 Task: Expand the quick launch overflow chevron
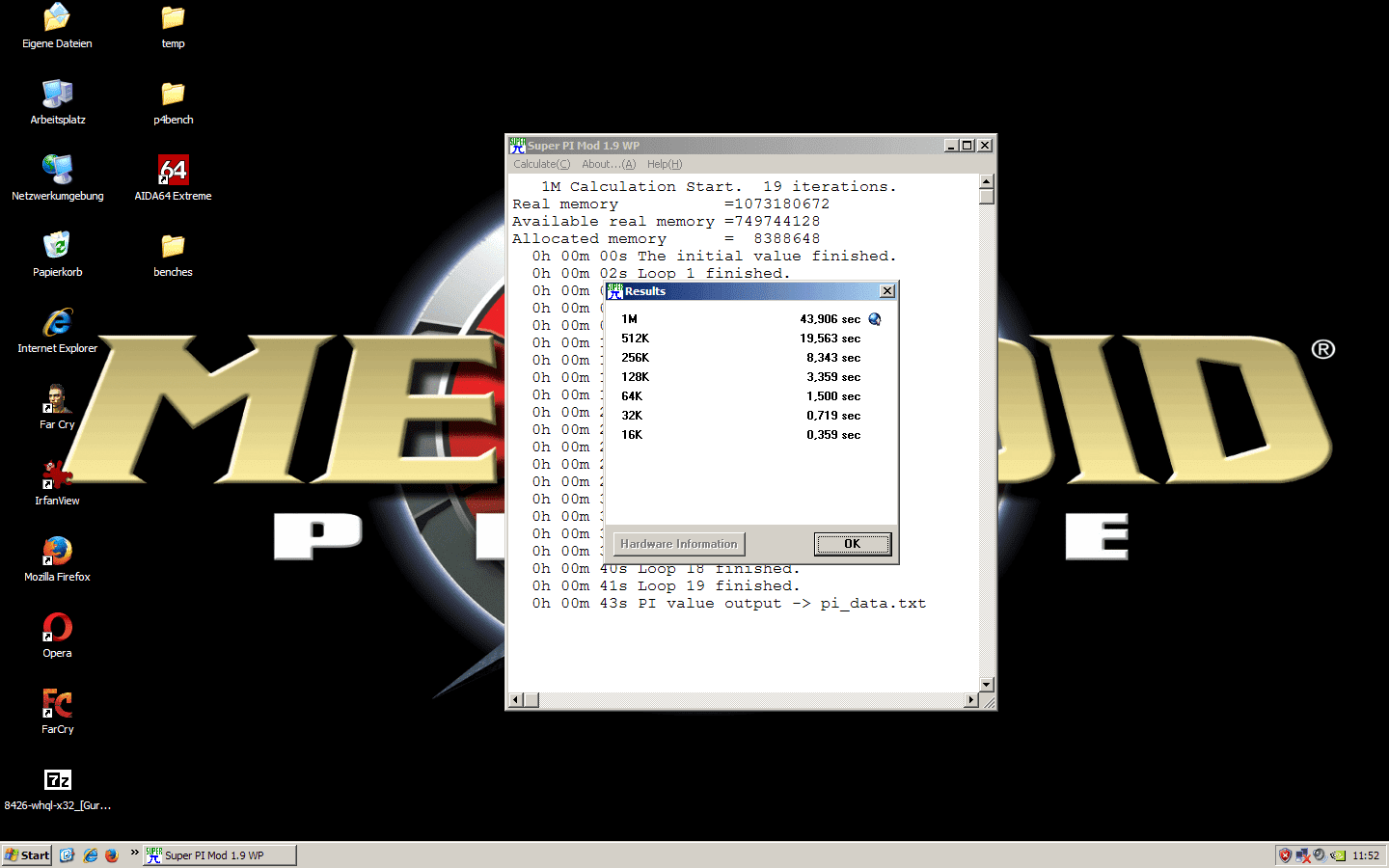pyautogui.click(x=134, y=853)
